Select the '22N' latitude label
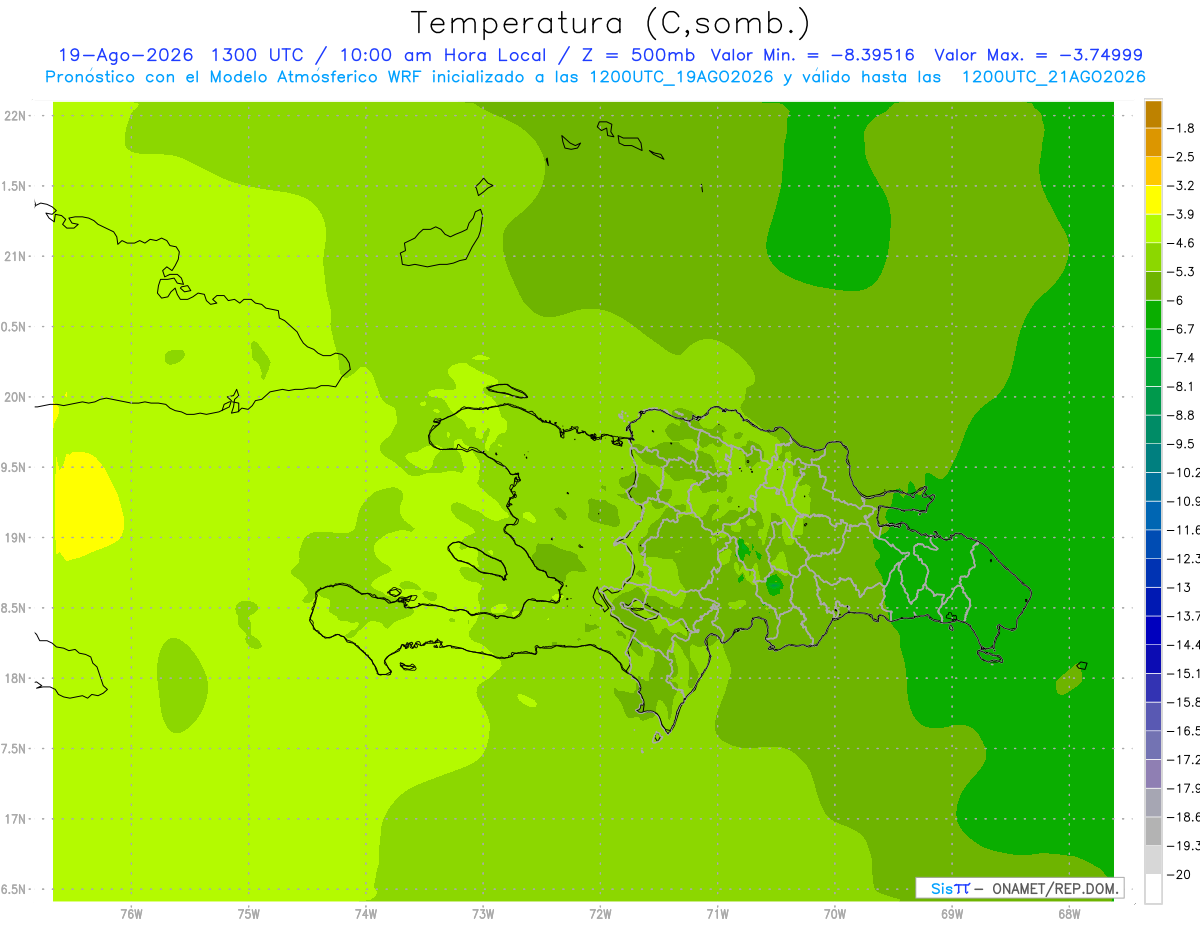The image size is (1200, 927). pyautogui.click(x=17, y=116)
